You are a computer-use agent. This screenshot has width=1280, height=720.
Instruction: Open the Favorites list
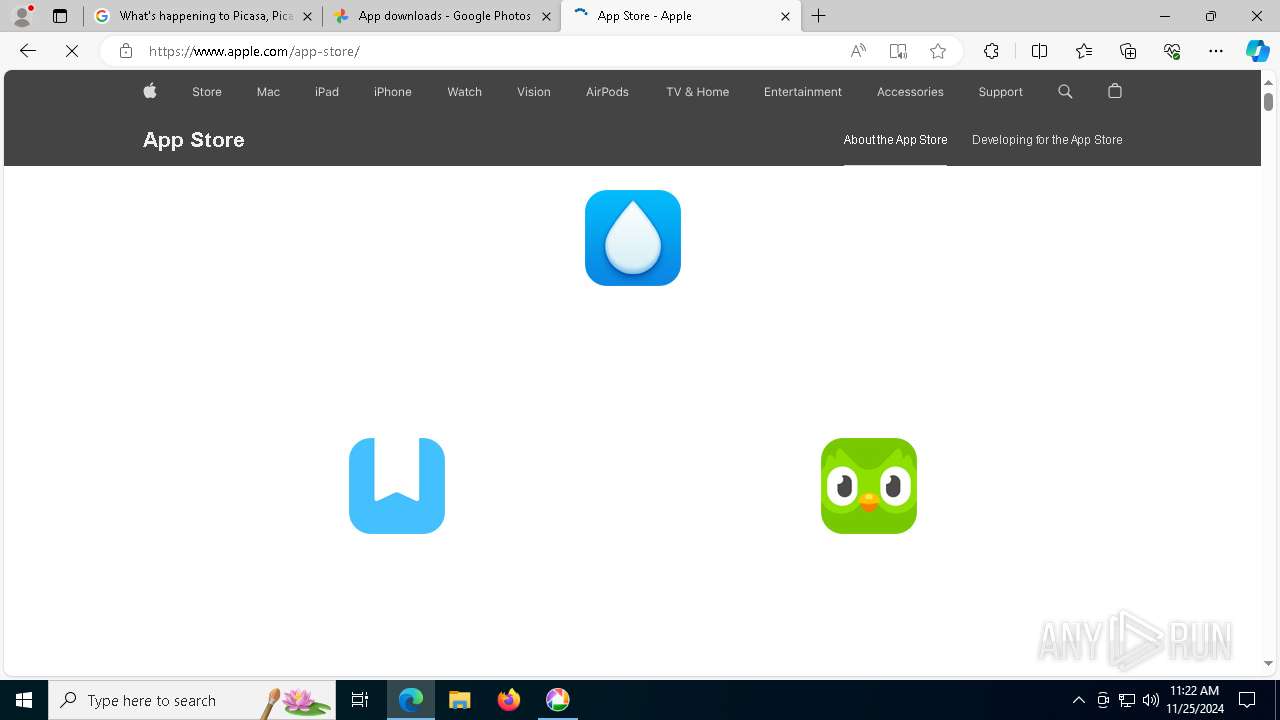[1084, 51]
